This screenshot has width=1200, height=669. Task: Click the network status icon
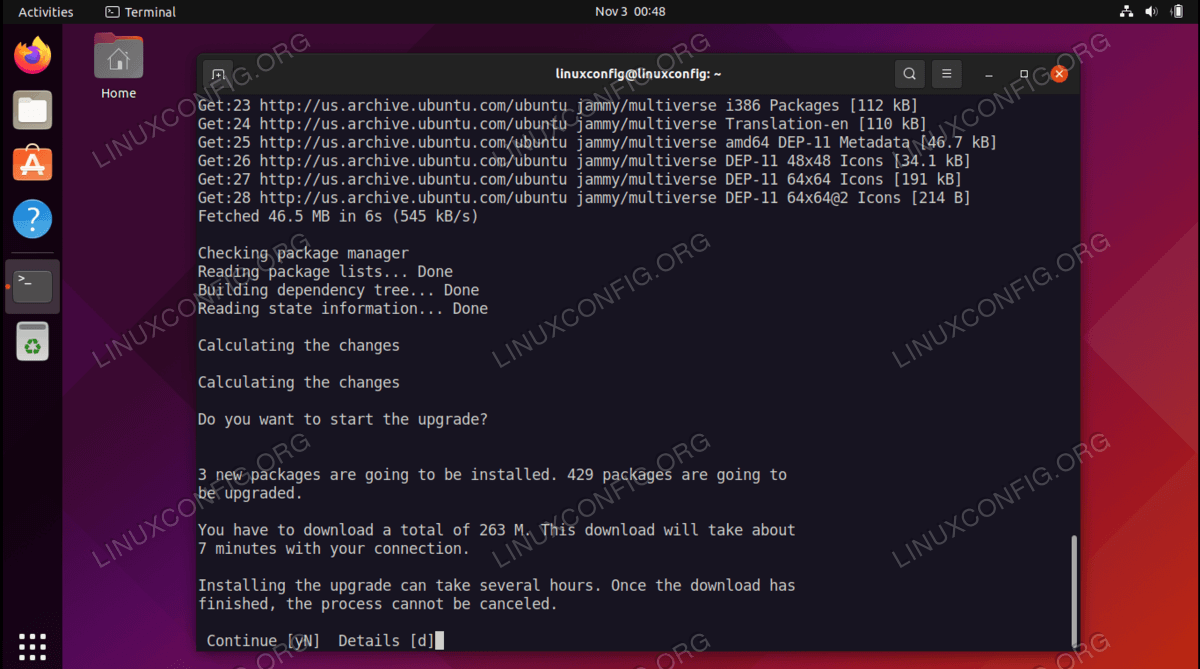[1126, 12]
